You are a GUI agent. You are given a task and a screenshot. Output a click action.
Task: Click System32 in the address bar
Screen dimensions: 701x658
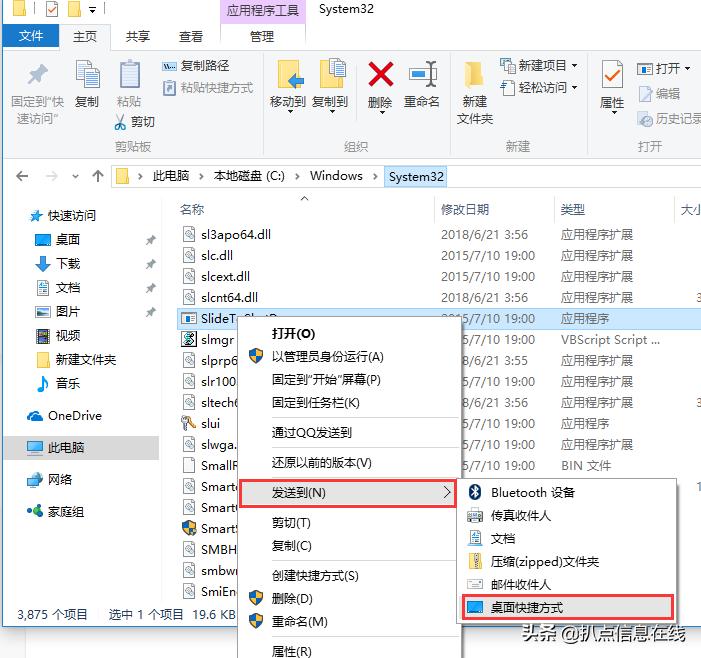pos(416,177)
